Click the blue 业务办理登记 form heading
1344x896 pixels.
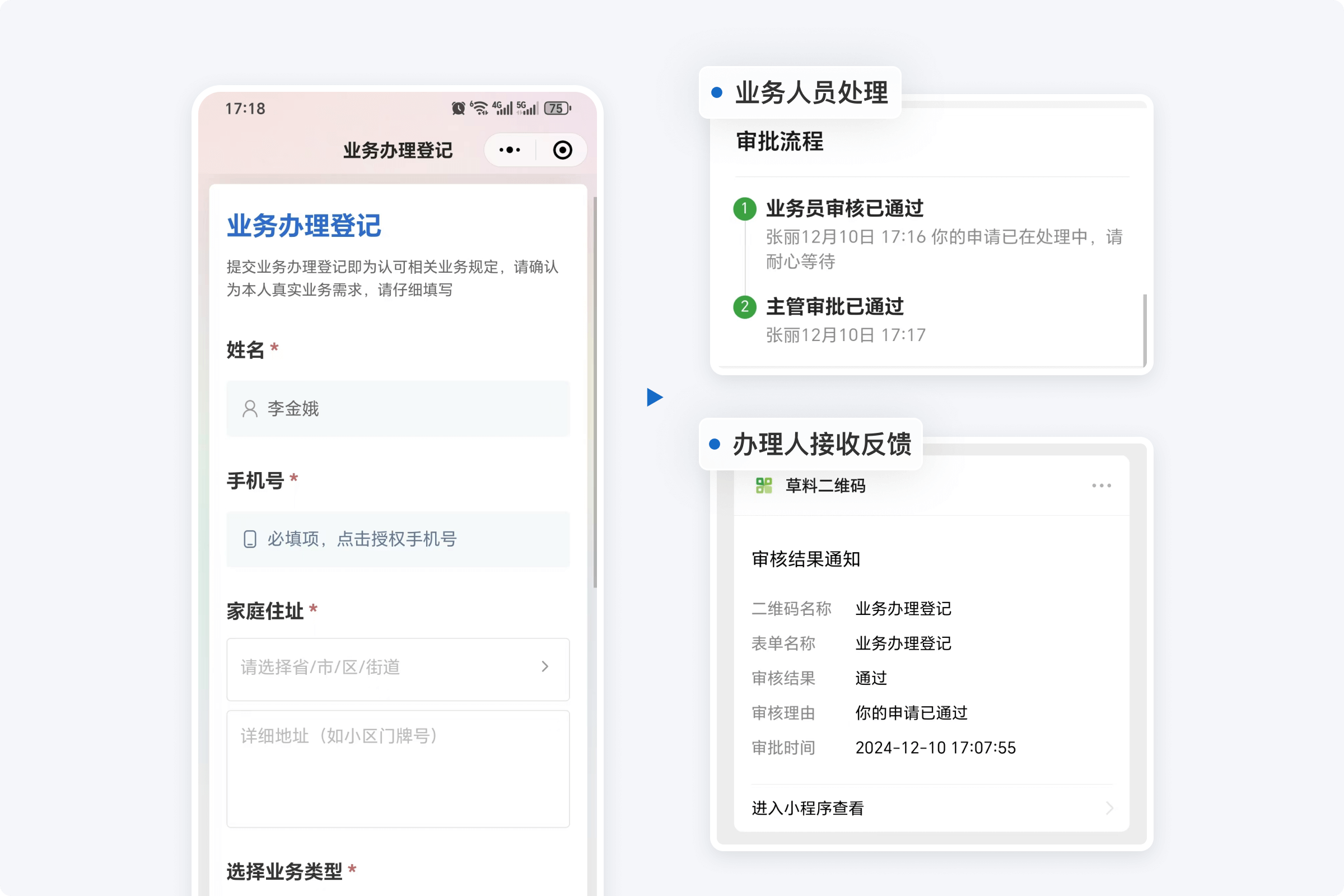(304, 225)
